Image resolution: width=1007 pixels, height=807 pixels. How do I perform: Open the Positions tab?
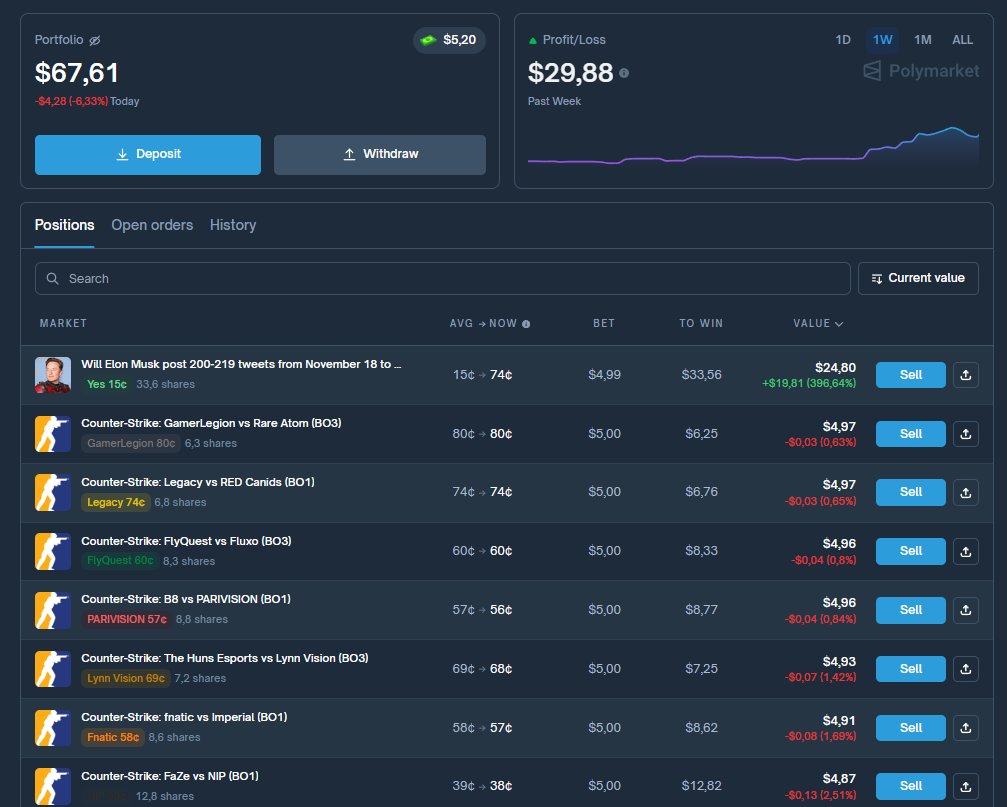tap(64, 225)
